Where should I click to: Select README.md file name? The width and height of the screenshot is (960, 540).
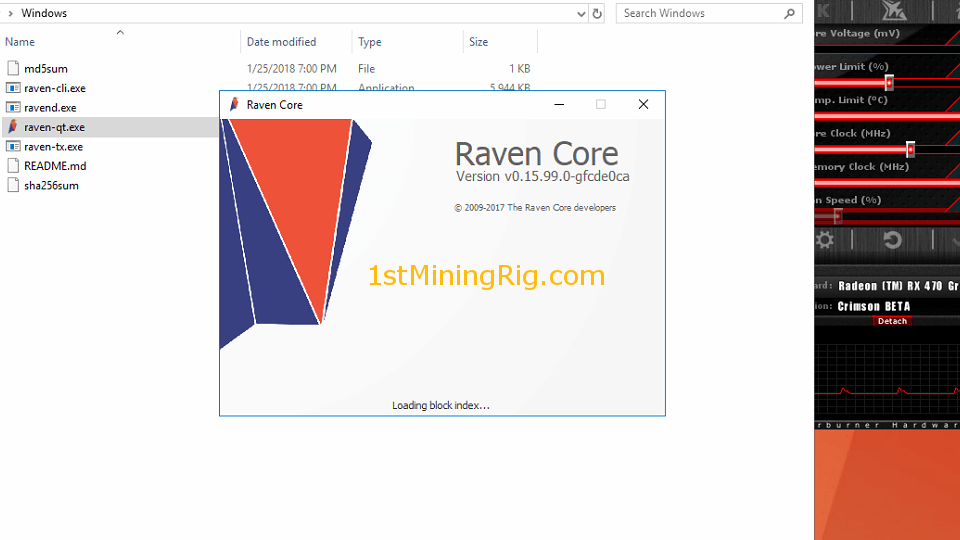pyautogui.click(x=55, y=166)
